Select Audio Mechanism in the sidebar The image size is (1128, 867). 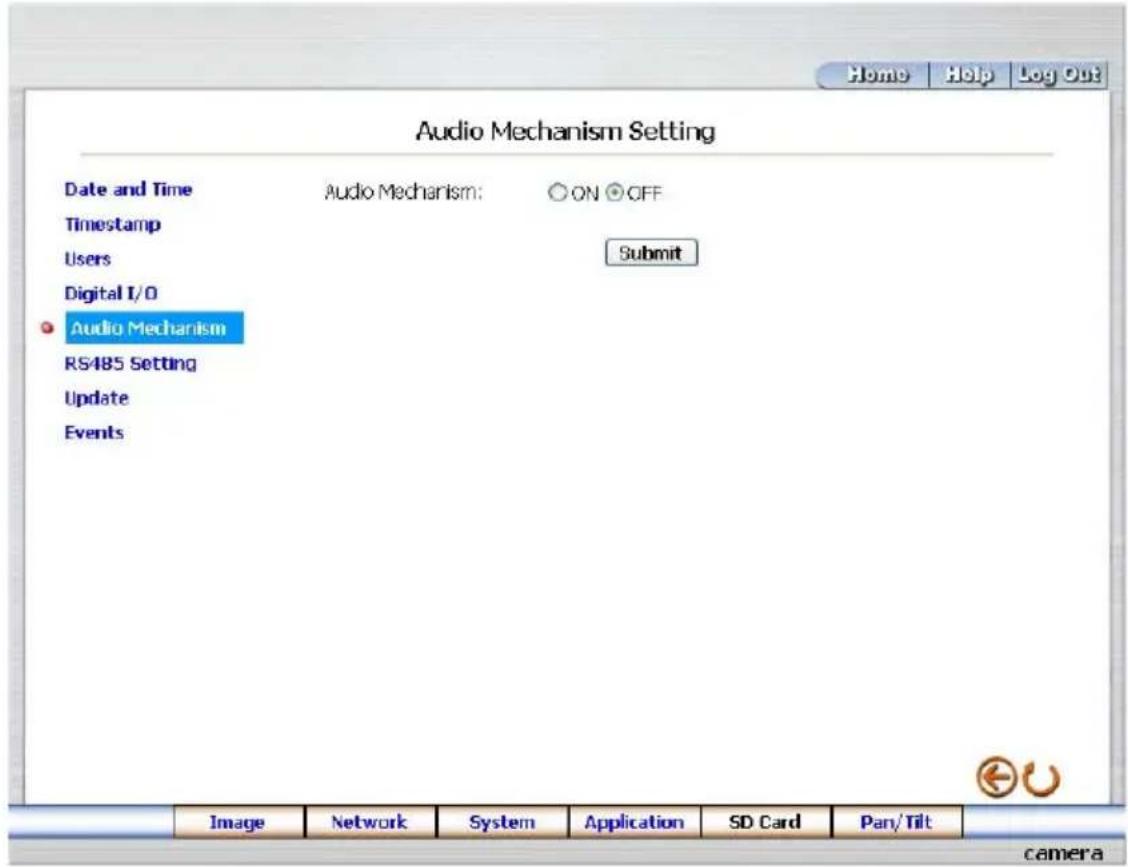pos(154,328)
